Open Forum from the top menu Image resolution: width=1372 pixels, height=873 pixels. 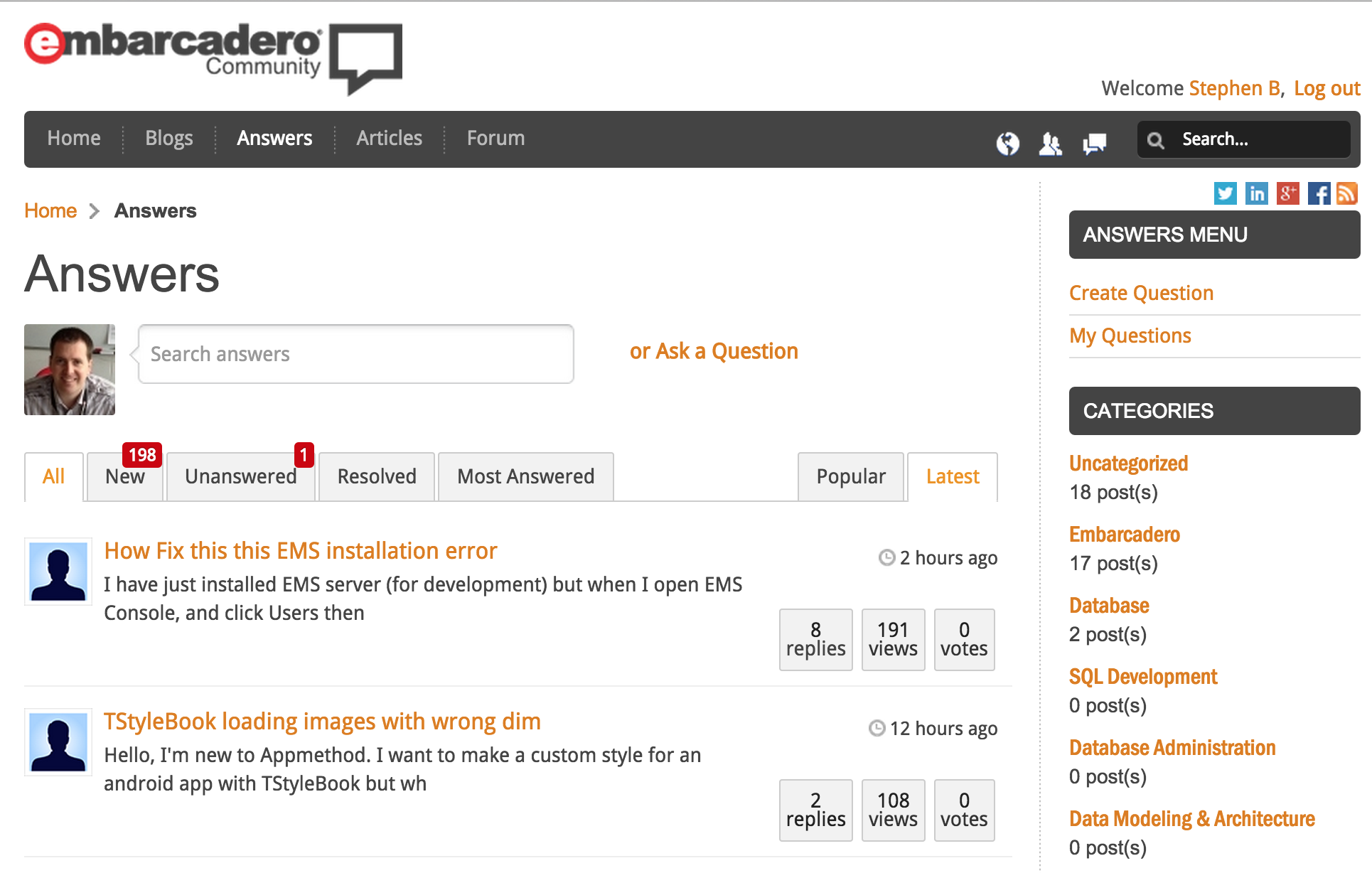point(495,138)
